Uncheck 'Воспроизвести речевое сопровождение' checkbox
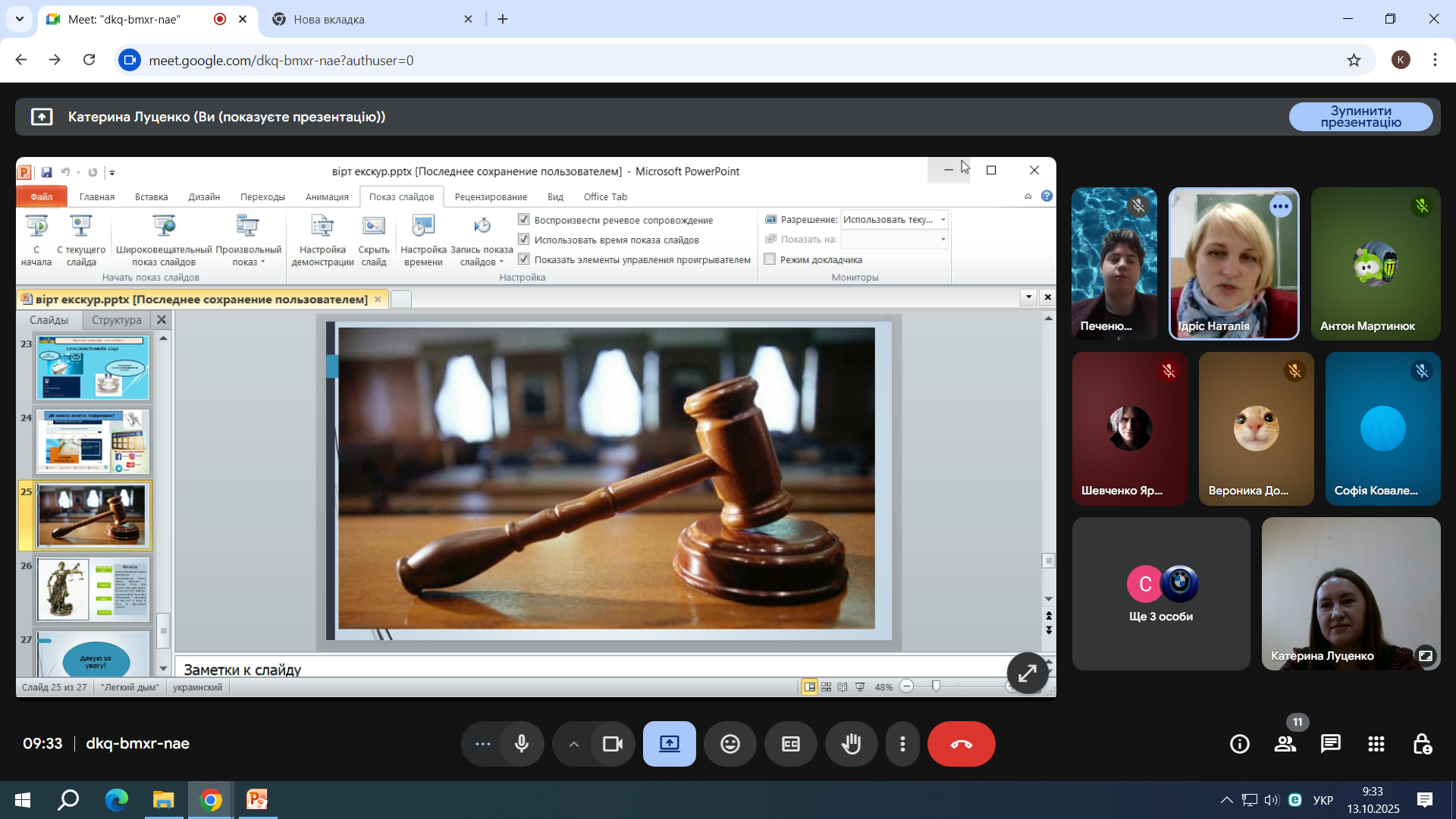 point(524,219)
